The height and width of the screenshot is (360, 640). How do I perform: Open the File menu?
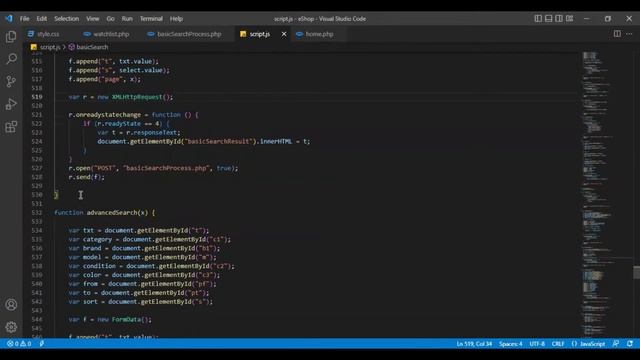(24, 19)
